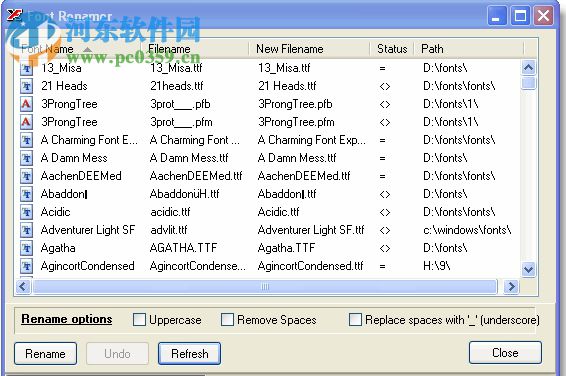Click path H:\9\
566x376 pixels.
[x=437, y=266]
